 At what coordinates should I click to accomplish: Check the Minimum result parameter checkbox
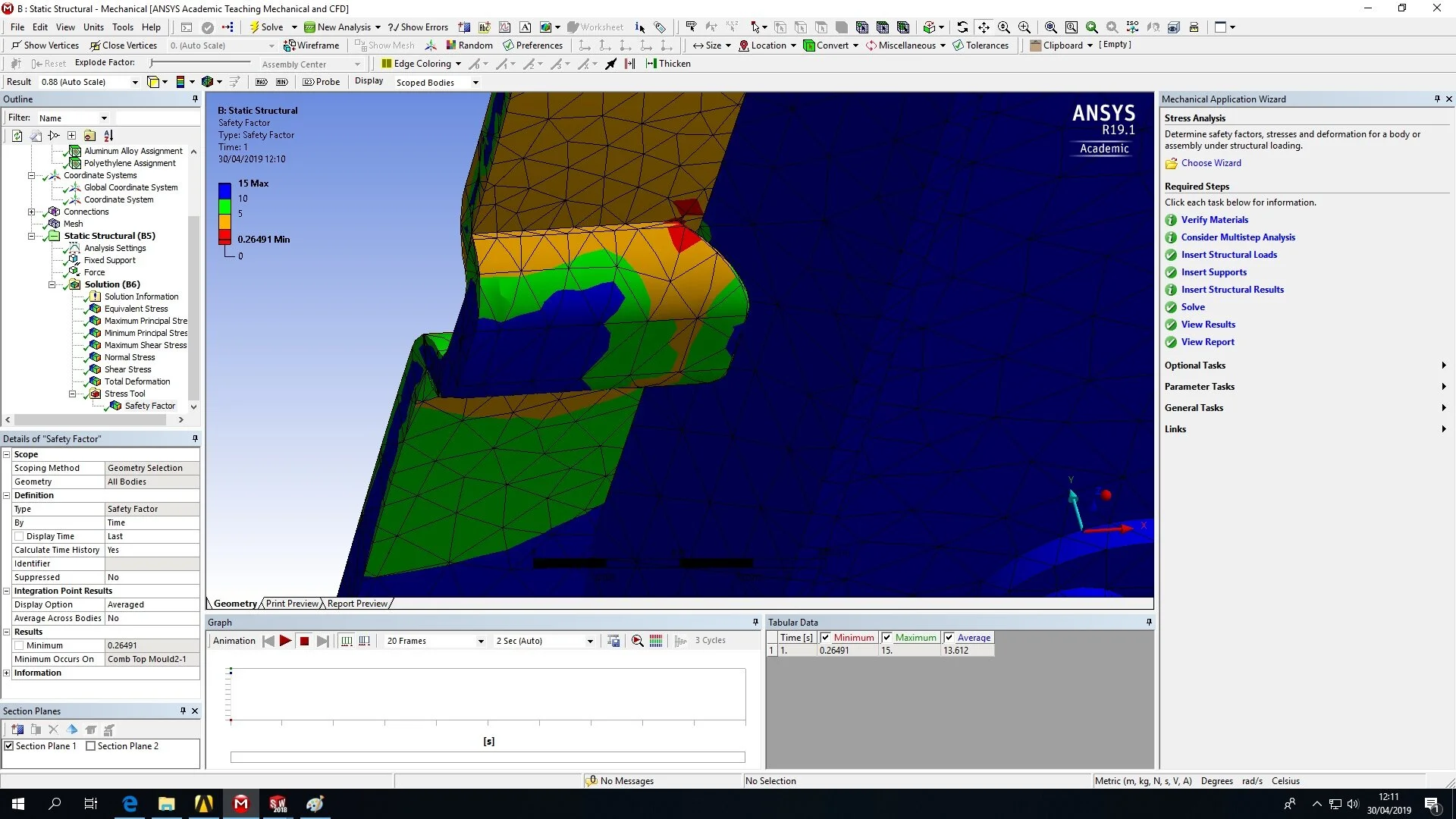(x=19, y=645)
